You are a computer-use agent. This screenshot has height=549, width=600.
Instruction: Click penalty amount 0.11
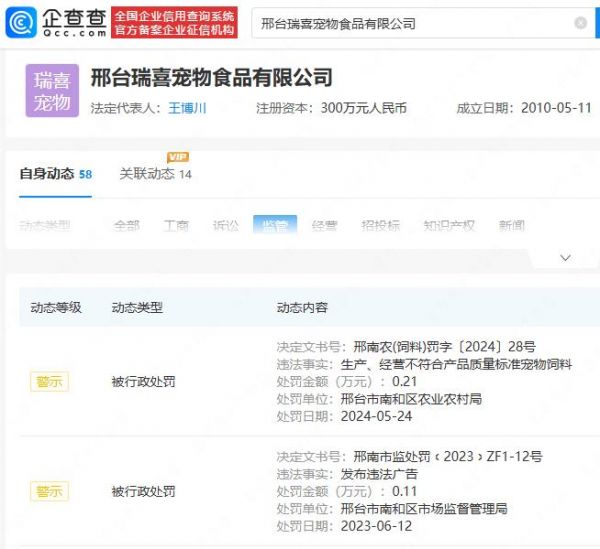pyautogui.click(x=404, y=491)
